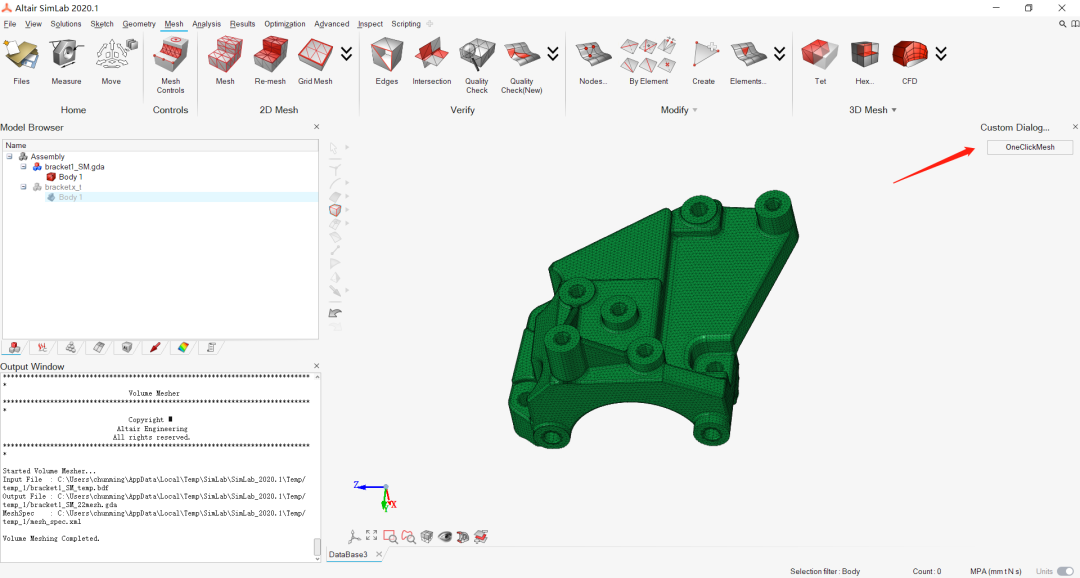Viewport: 1080px width, 578px height.
Task: Activate freeform zoom region tool
Action: coord(408,536)
